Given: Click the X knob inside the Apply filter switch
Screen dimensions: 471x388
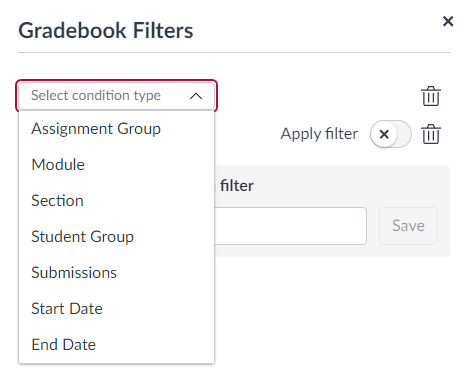Looking at the screenshot, I should [x=384, y=134].
